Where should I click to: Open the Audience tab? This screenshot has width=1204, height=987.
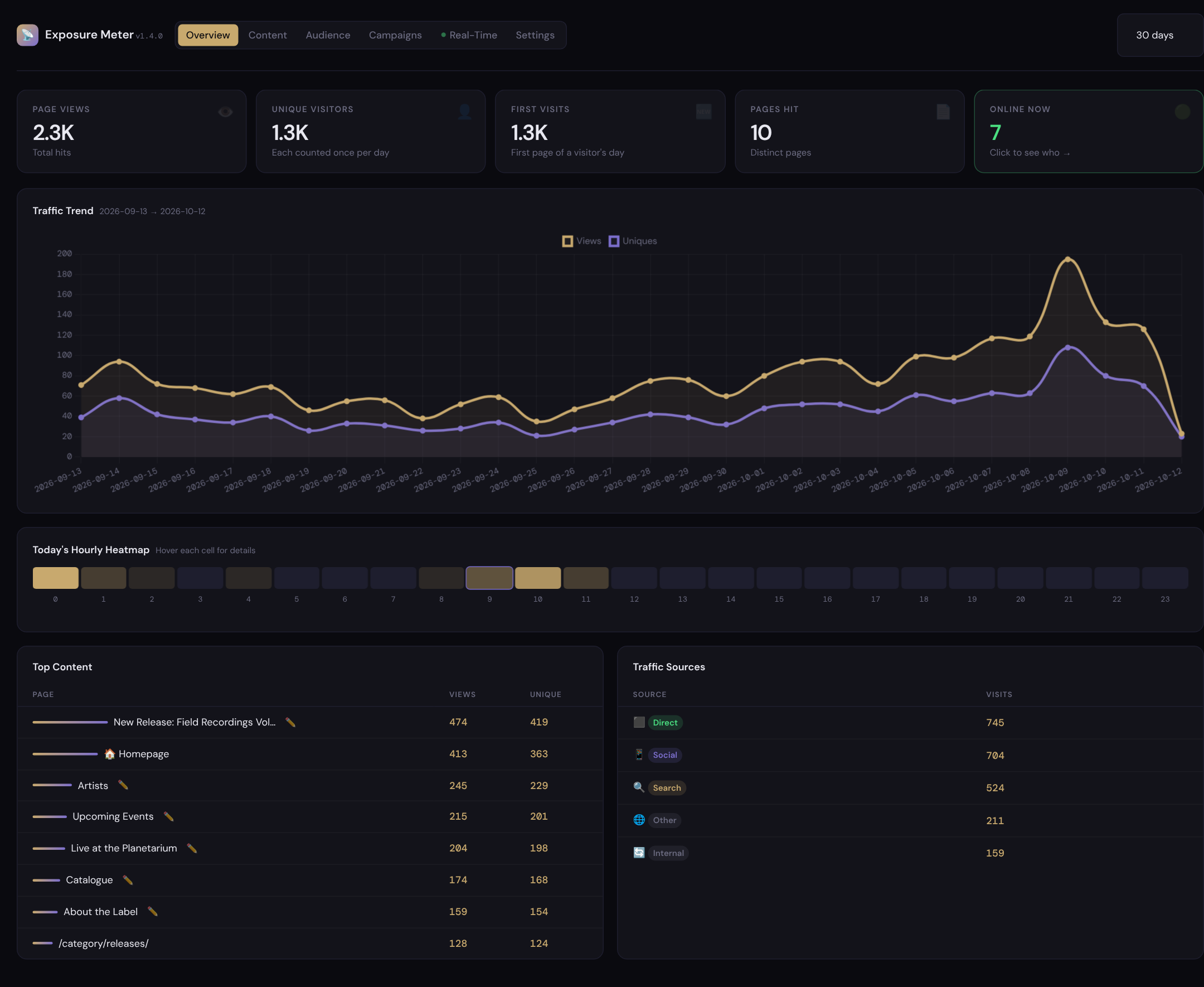tap(328, 35)
